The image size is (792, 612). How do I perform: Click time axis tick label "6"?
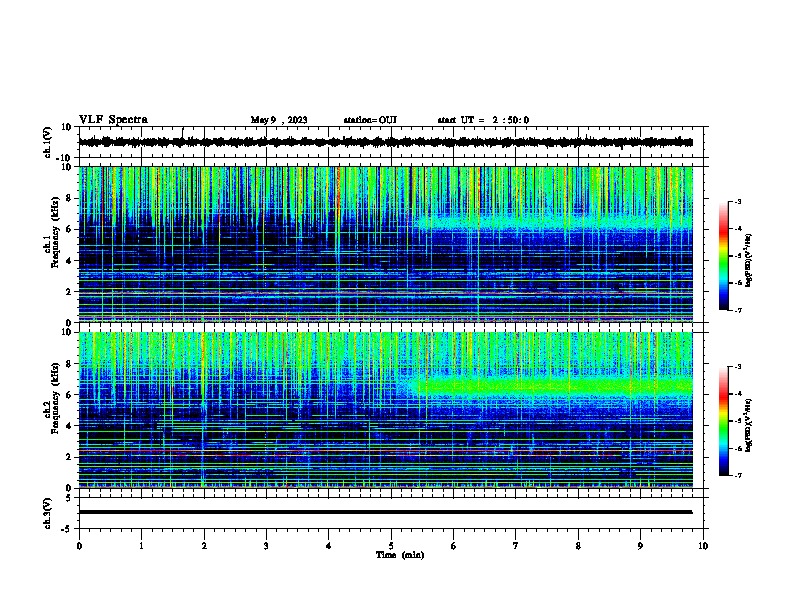[x=454, y=546]
